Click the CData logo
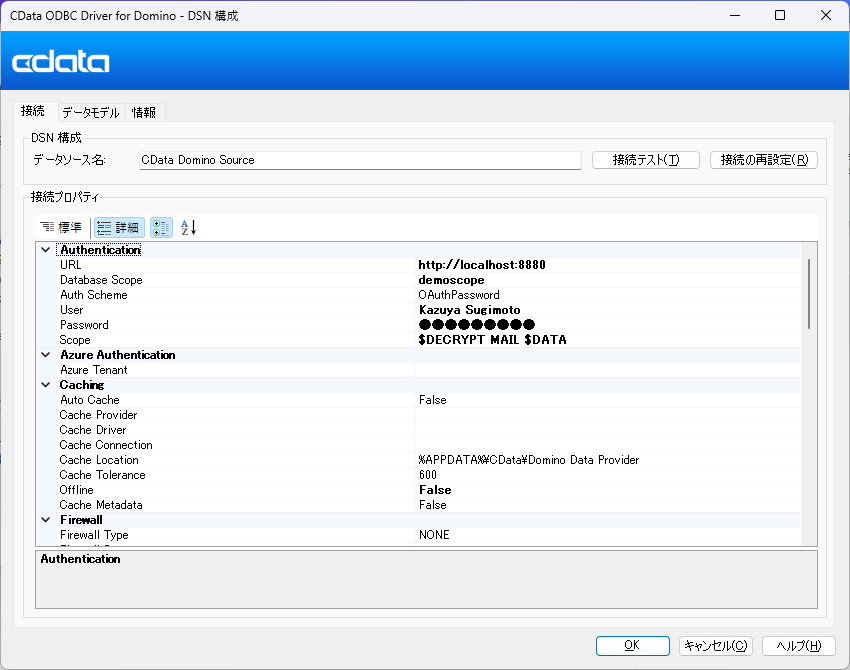The height and width of the screenshot is (670, 850). pos(61,62)
